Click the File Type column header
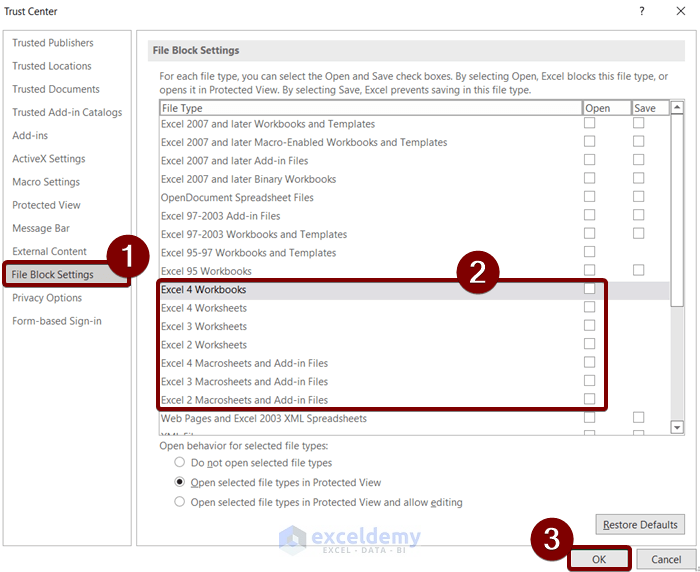The height and width of the screenshot is (572, 700). pyautogui.click(x=371, y=108)
